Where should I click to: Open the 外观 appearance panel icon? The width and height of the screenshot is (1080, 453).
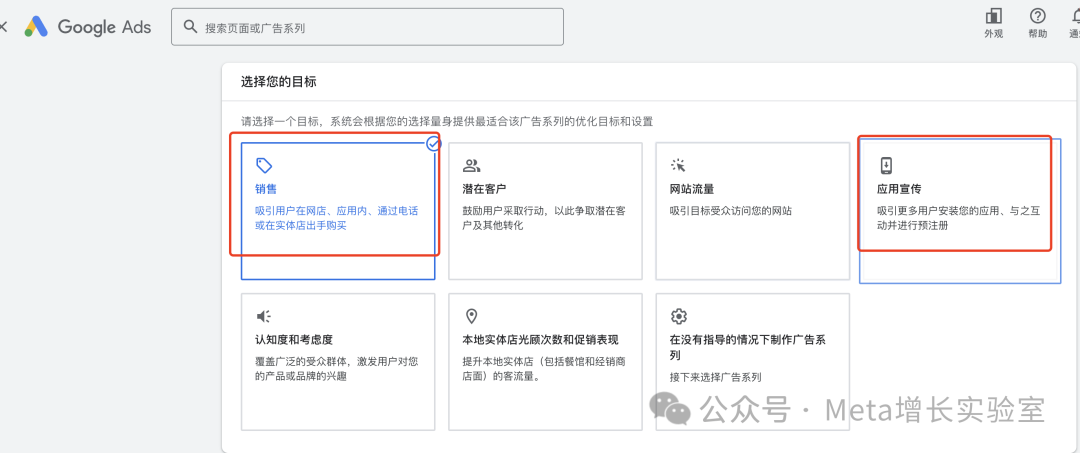993,16
